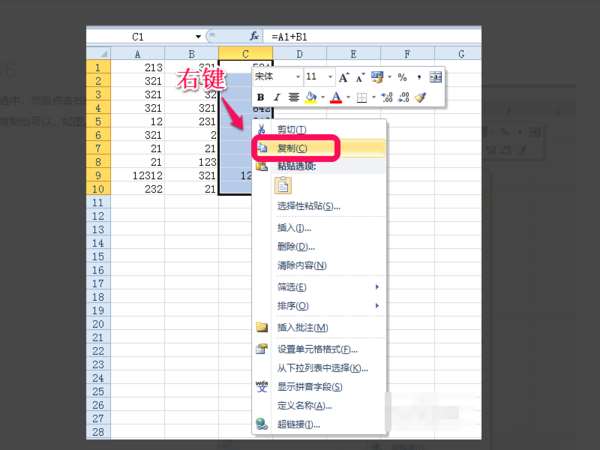The height and width of the screenshot is (450, 600).
Task: Center align text via mini toolbar
Action: 293,98
